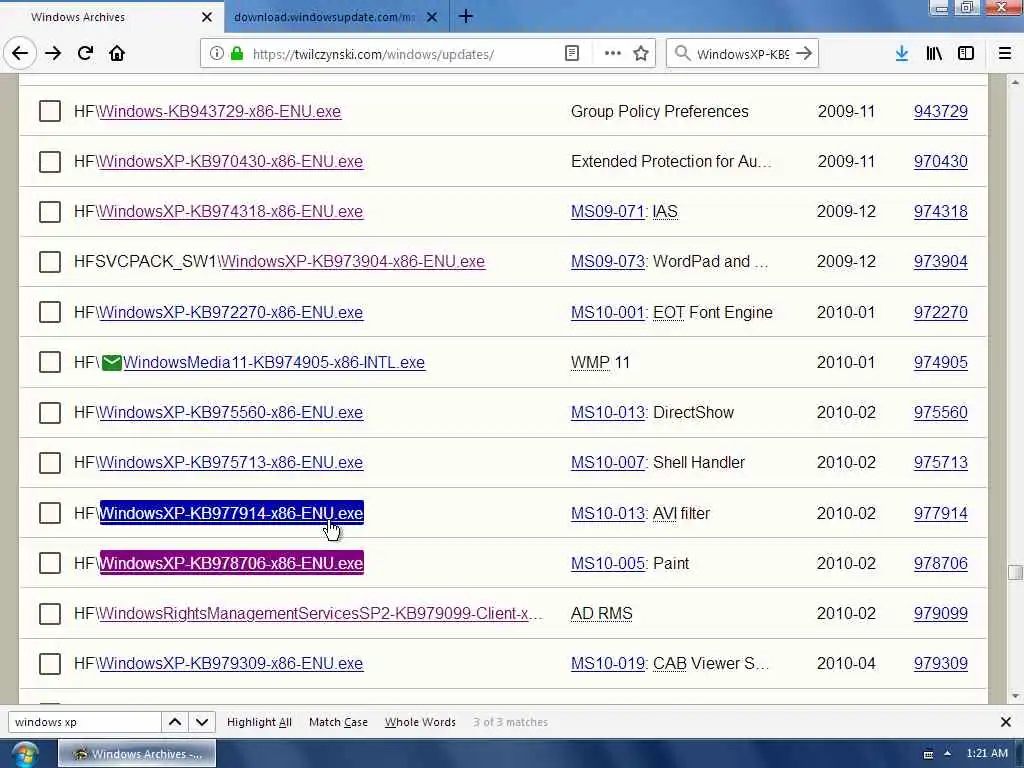Open the Library menu

pos(934,54)
